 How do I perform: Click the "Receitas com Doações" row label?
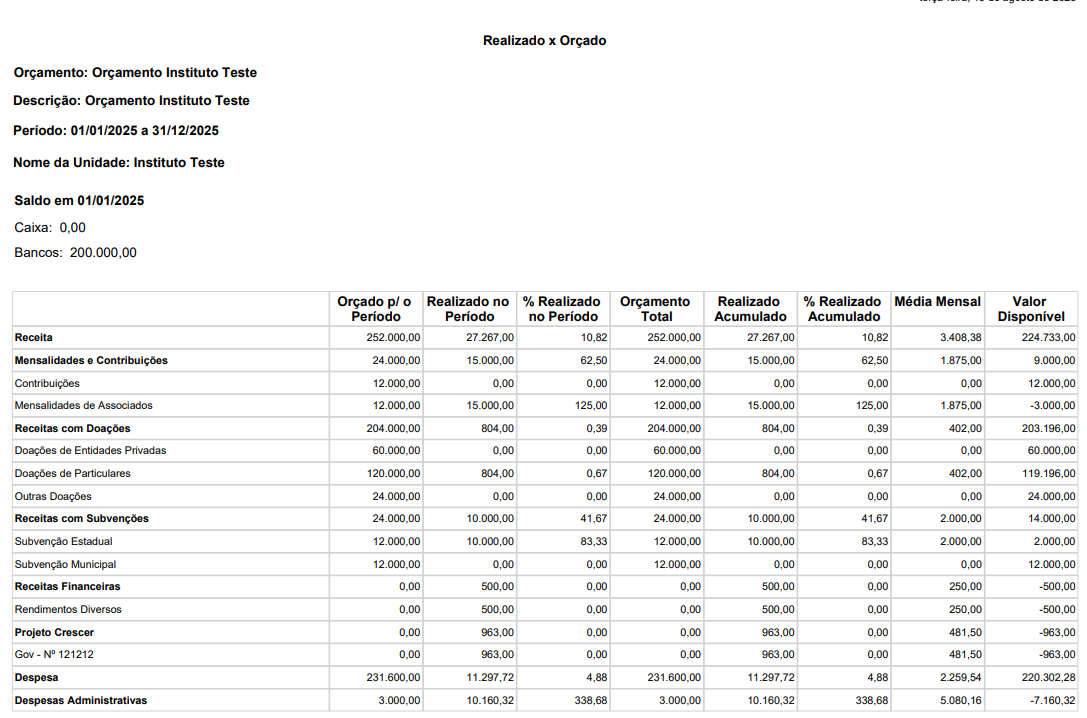point(72,428)
